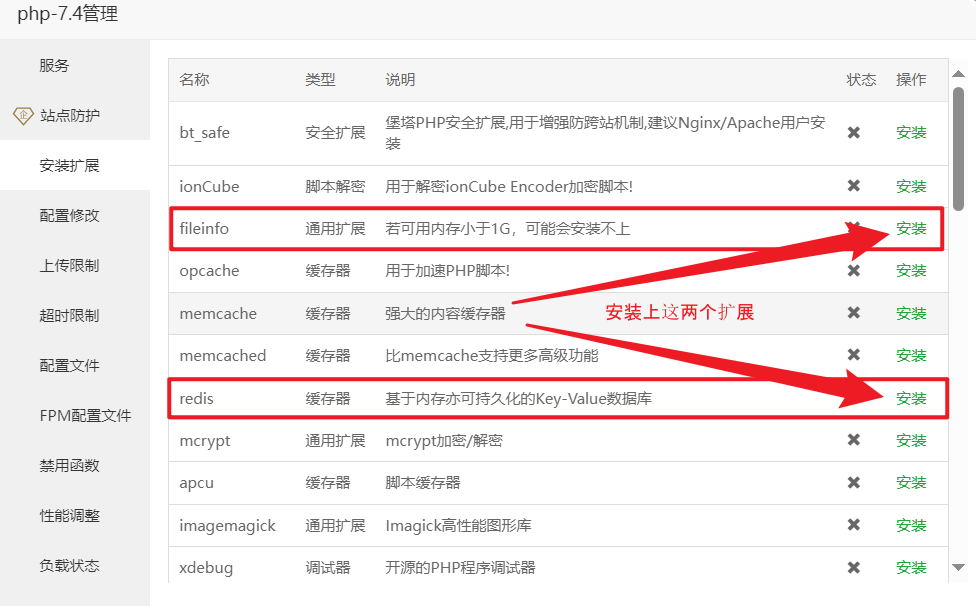976x606 pixels.
Task: Go to 上传限制 settings
Action: (x=70, y=266)
